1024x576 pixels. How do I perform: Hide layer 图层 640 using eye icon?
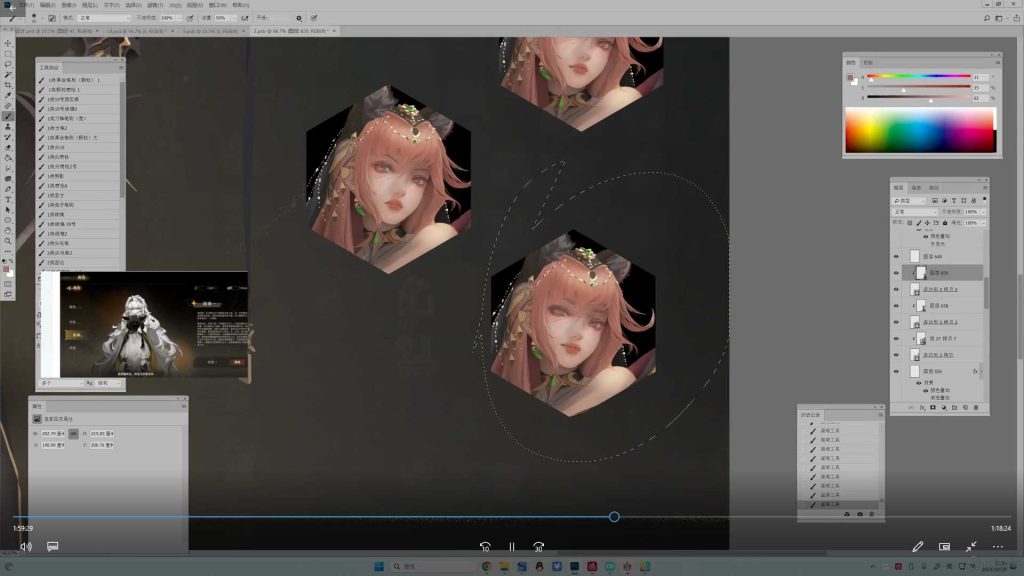(x=896, y=257)
